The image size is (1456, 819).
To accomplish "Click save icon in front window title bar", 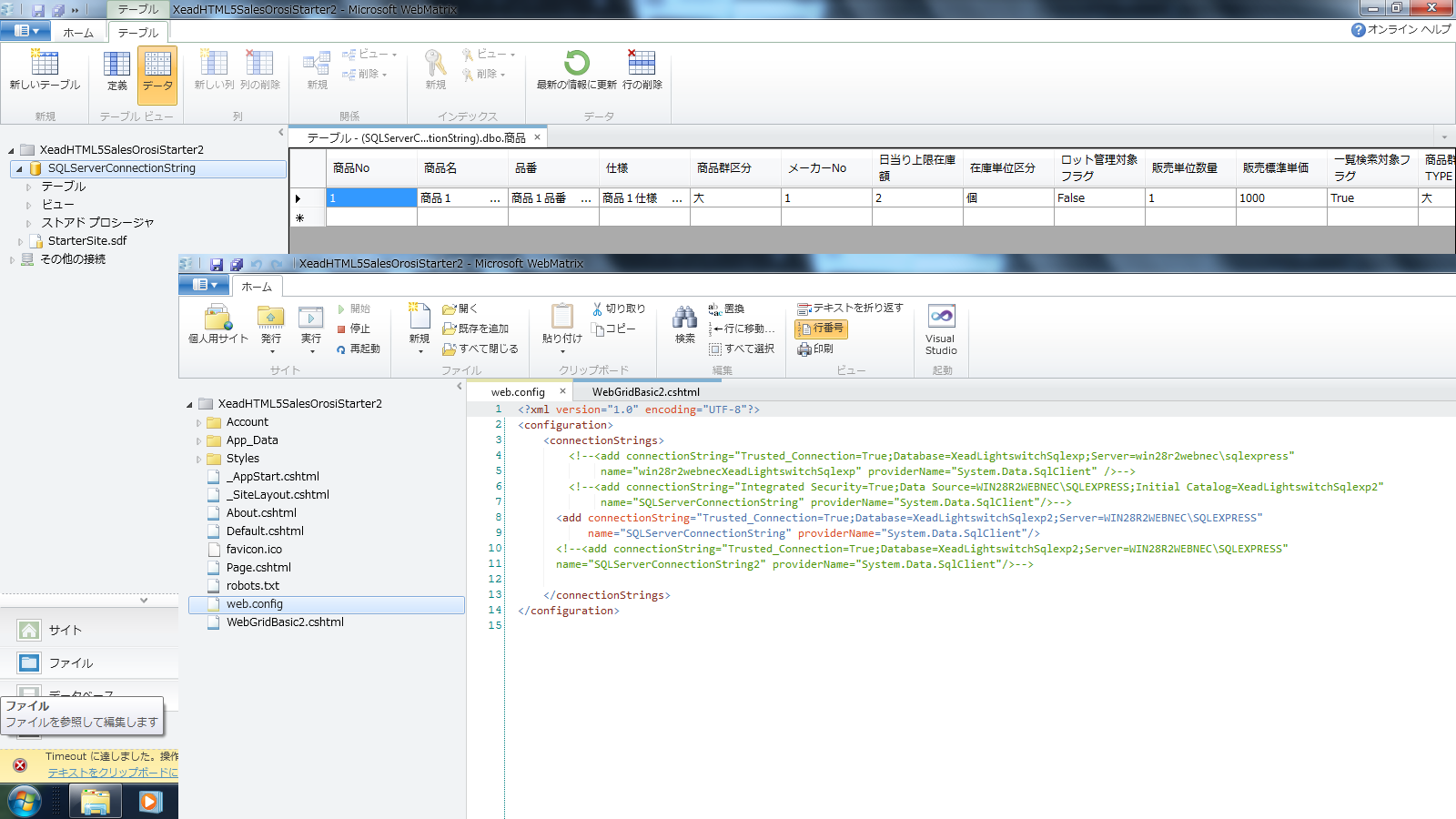I will (217, 264).
